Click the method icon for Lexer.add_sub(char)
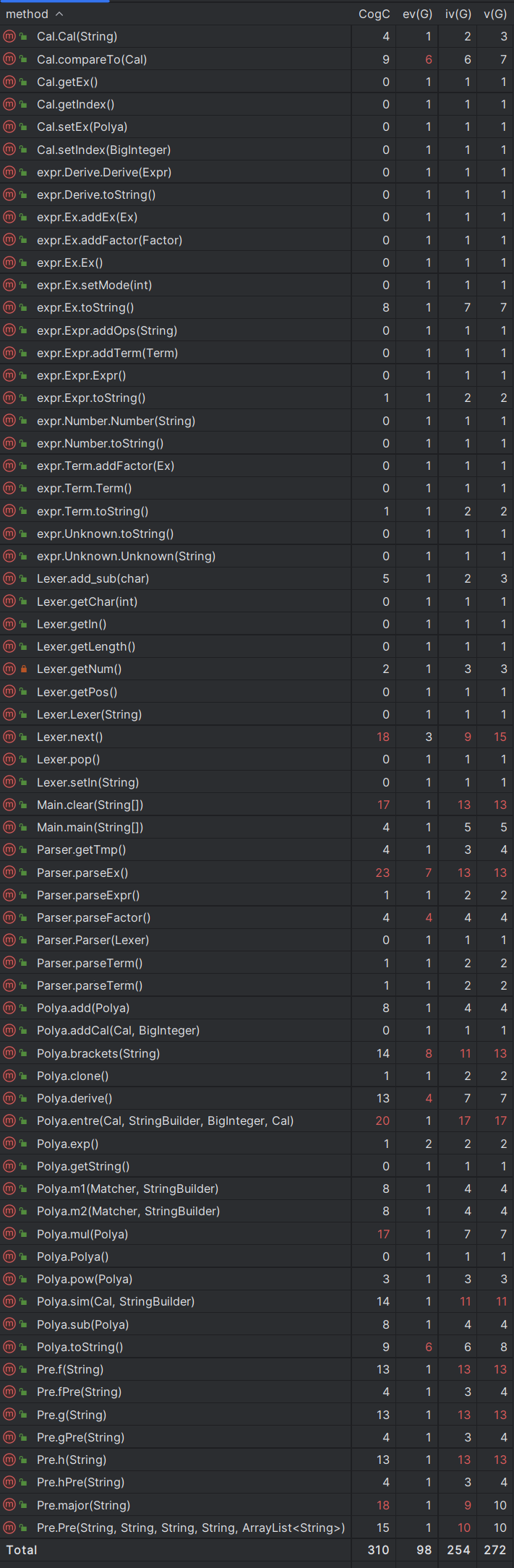This screenshot has height=1568, width=514. click(9, 578)
